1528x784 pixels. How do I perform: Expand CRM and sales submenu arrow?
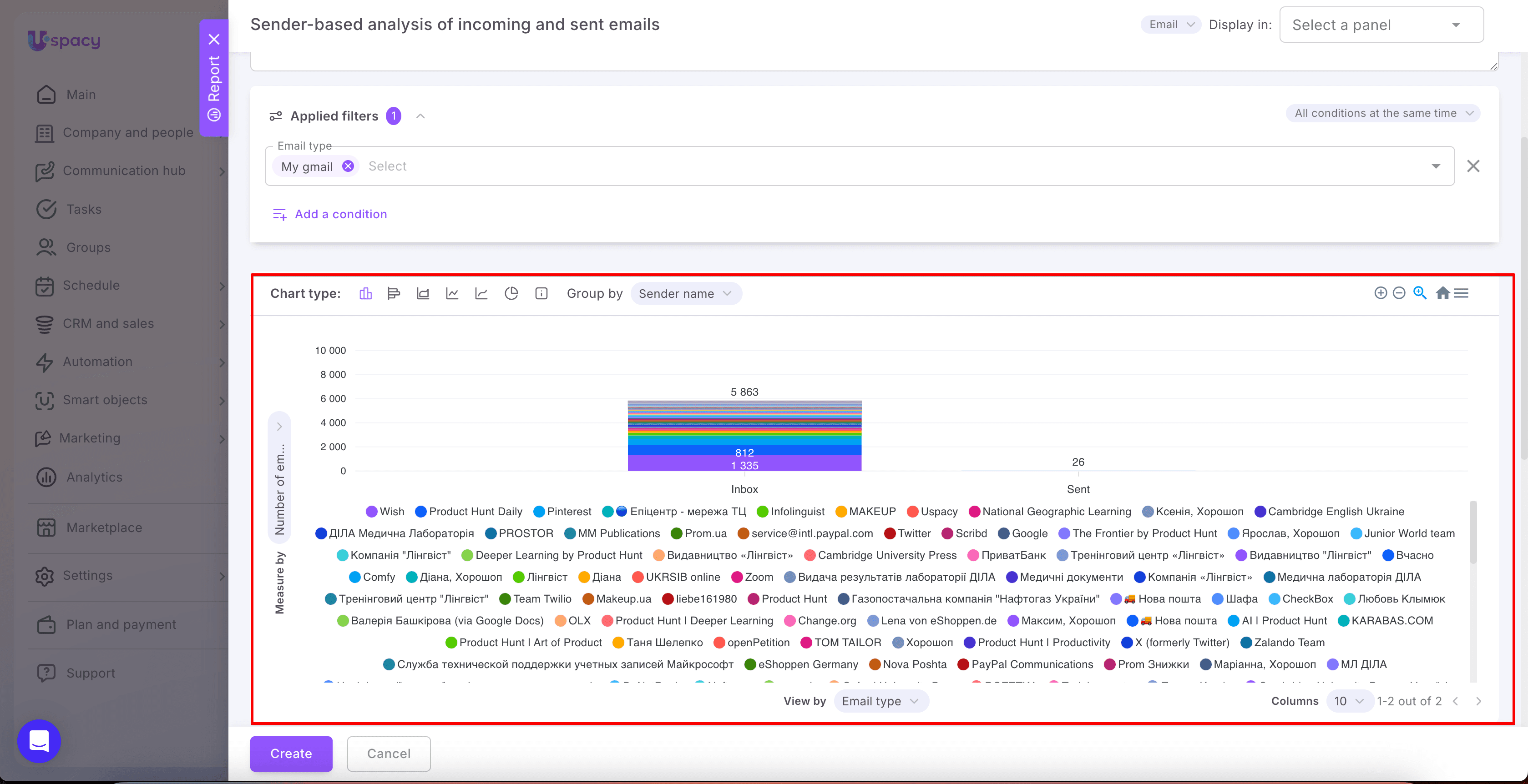(222, 324)
